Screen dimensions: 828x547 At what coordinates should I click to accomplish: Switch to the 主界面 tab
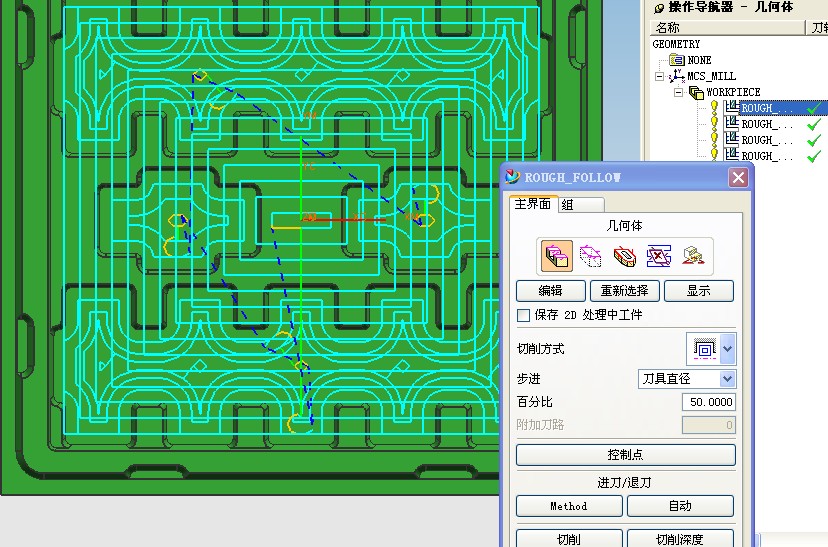pyautogui.click(x=533, y=204)
